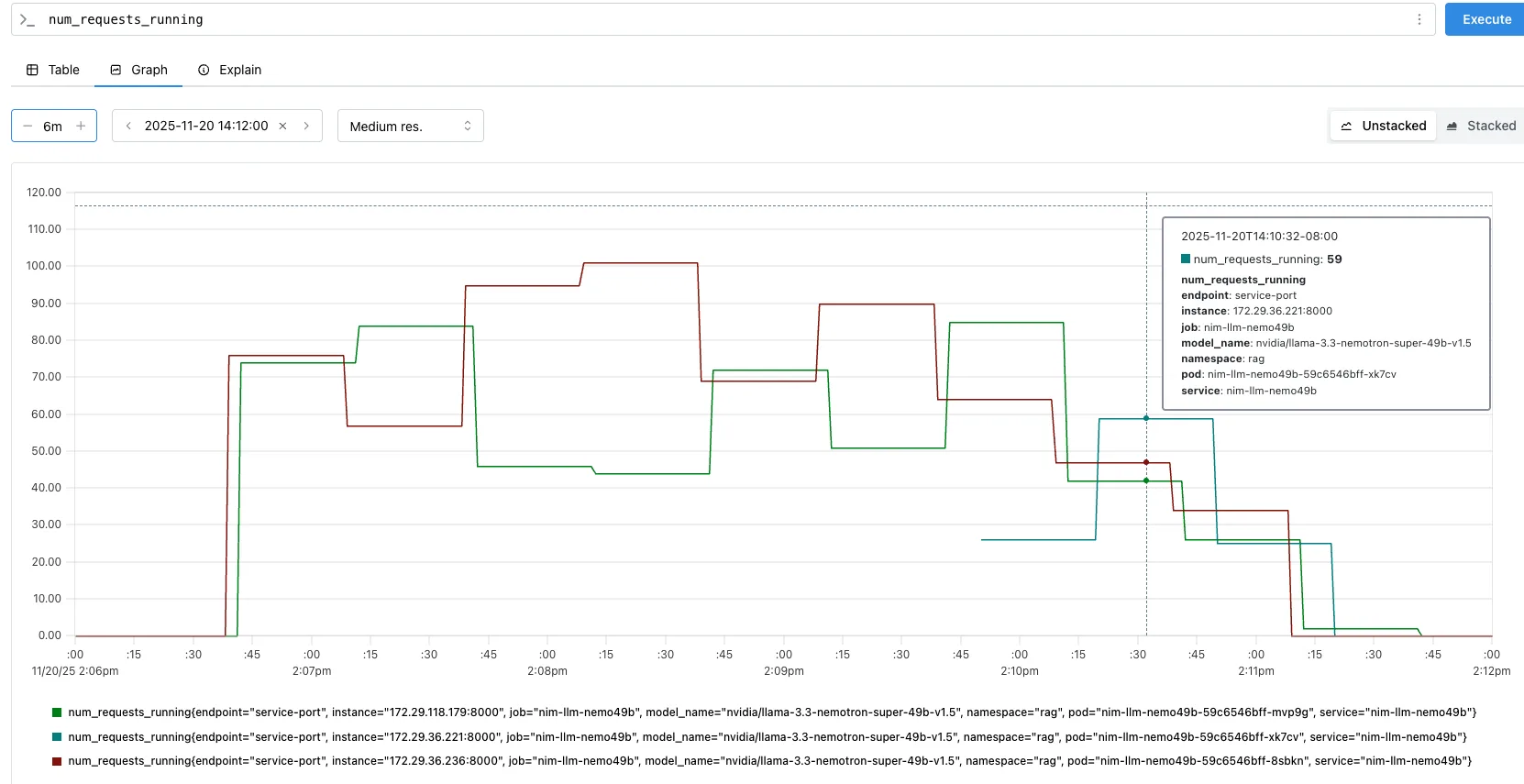The image size is (1524, 784).
Task: Select the Graph tab
Action: (x=138, y=70)
